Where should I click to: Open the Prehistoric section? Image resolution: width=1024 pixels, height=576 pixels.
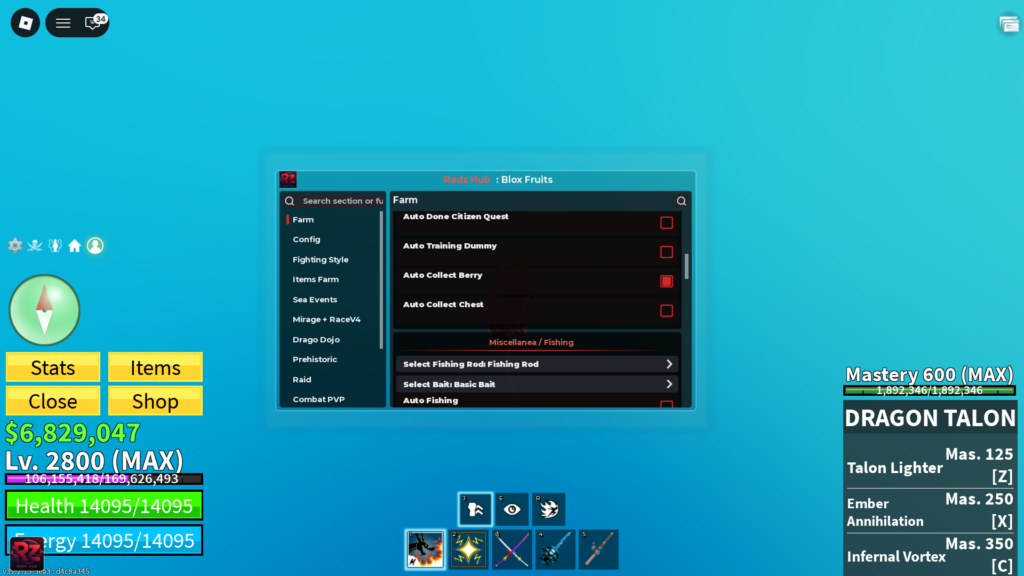pos(315,359)
